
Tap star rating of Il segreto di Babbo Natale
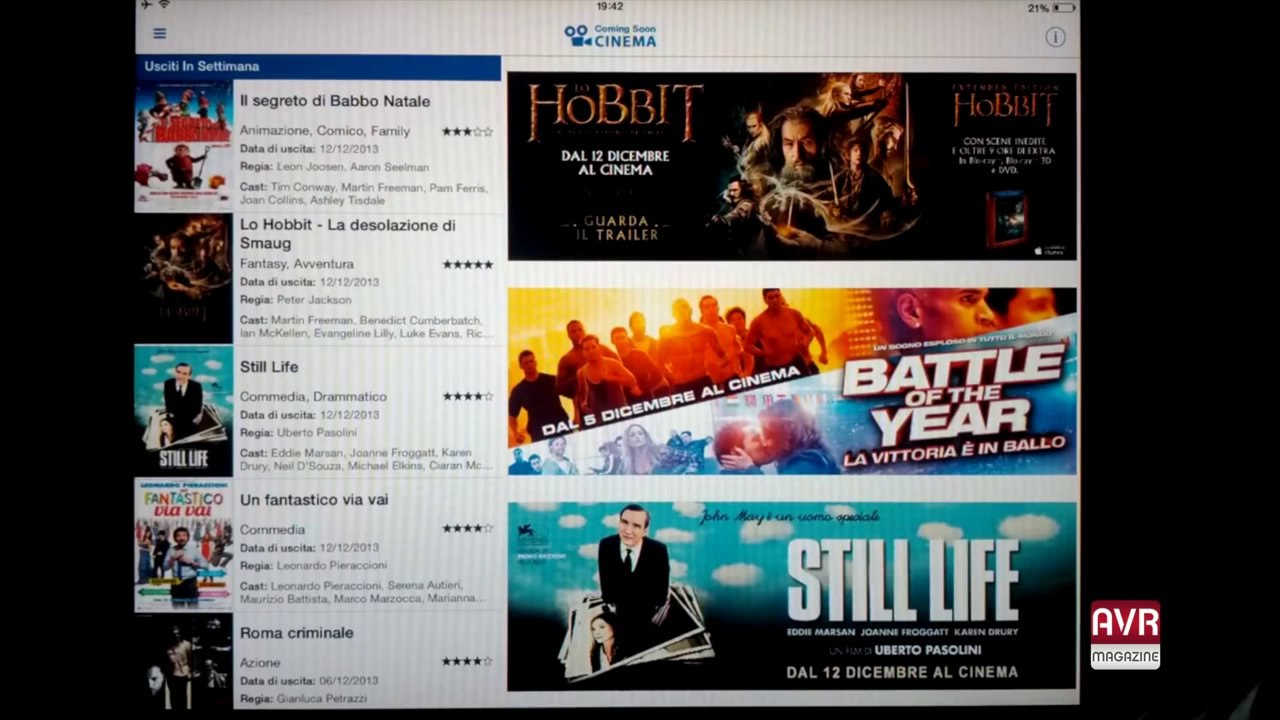(x=468, y=131)
